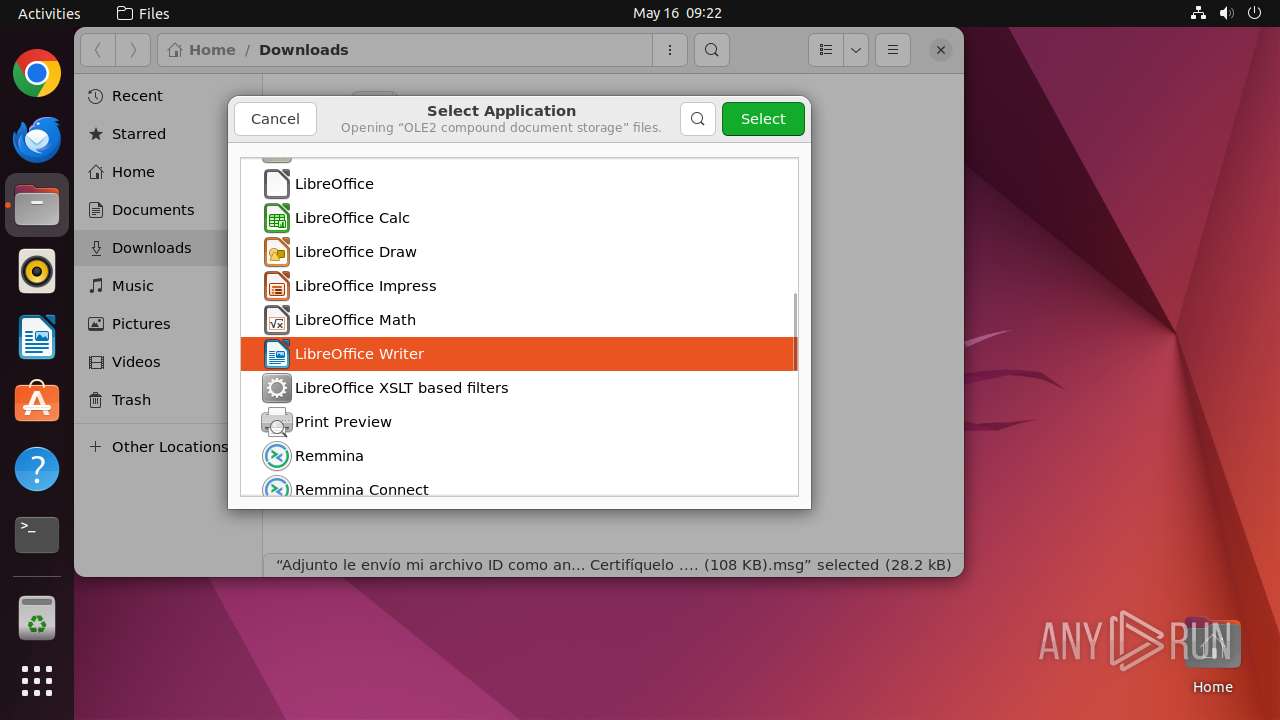Launch Terminal from the dock
This screenshot has width=1280, height=720.
pyautogui.click(x=37, y=534)
